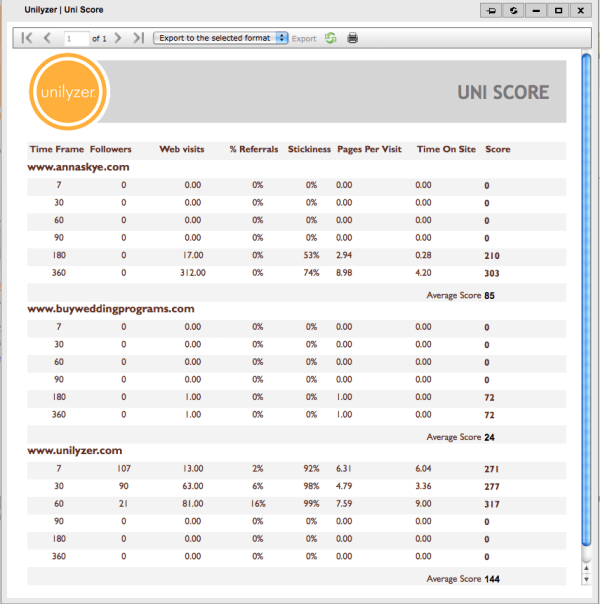Click the Score column header

click(x=498, y=149)
